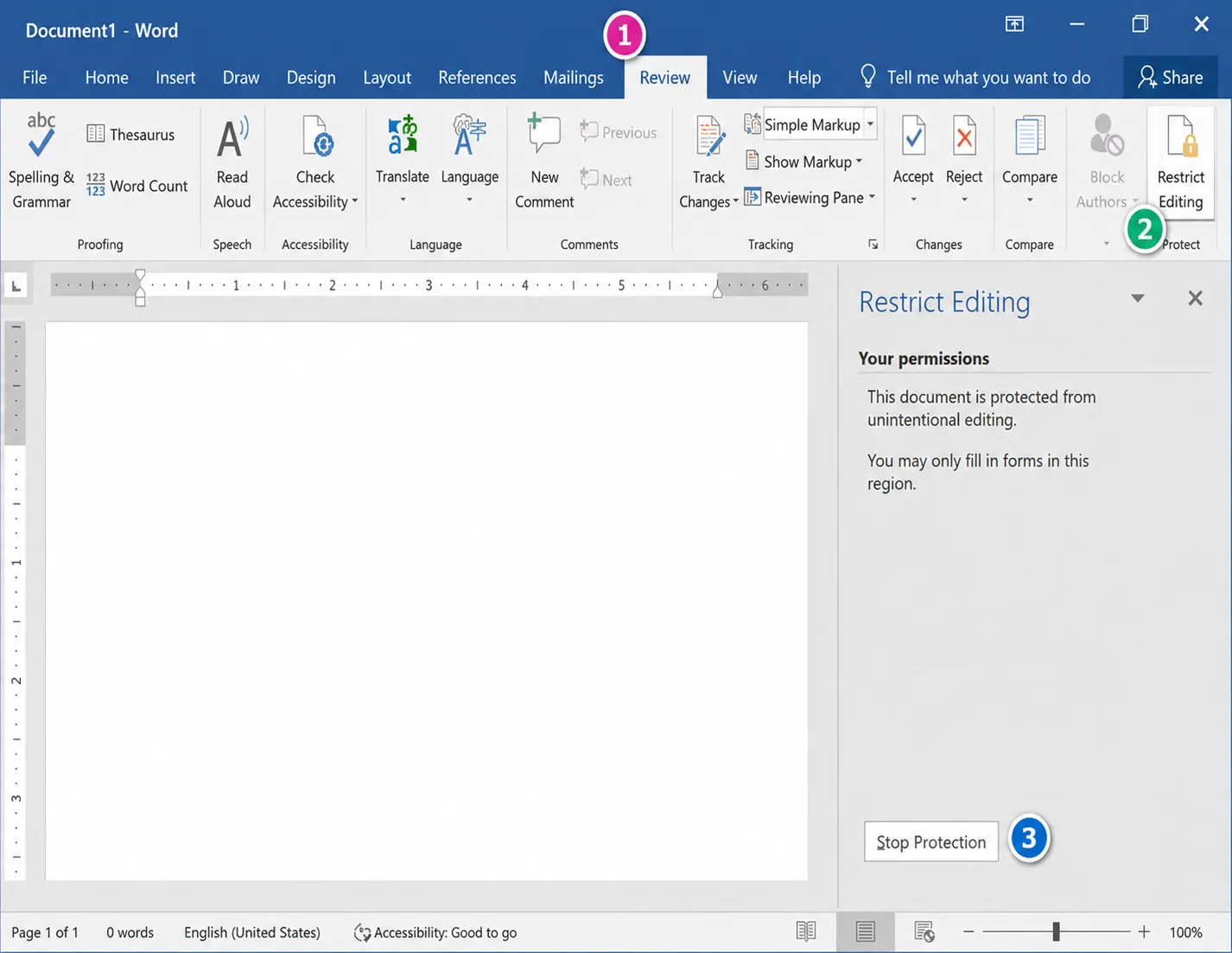This screenshot has height=953, width=1232.
Task: Click the first line indent marker on ruler
Action: (x=140, y=276)
